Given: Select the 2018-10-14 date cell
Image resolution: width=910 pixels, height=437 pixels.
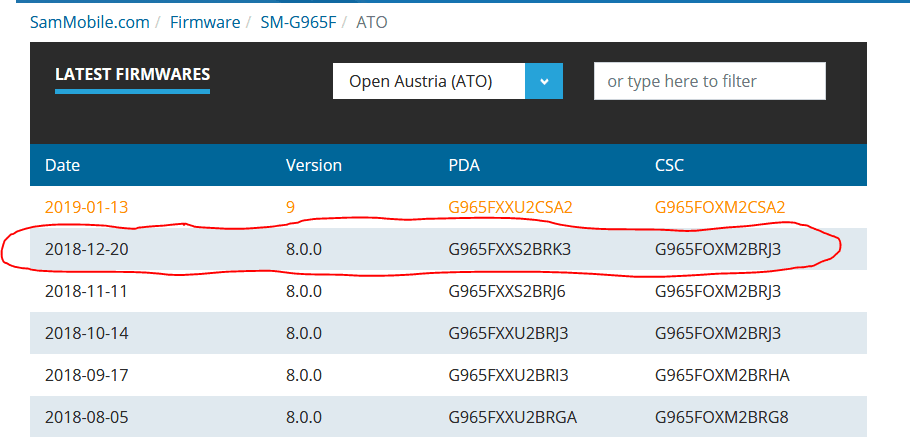Looking at the screenshot, I should (x=86, y=334).
